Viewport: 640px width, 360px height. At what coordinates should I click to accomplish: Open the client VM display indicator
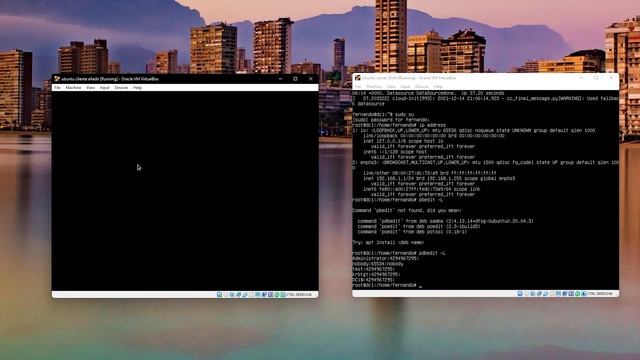click(258, 294)
